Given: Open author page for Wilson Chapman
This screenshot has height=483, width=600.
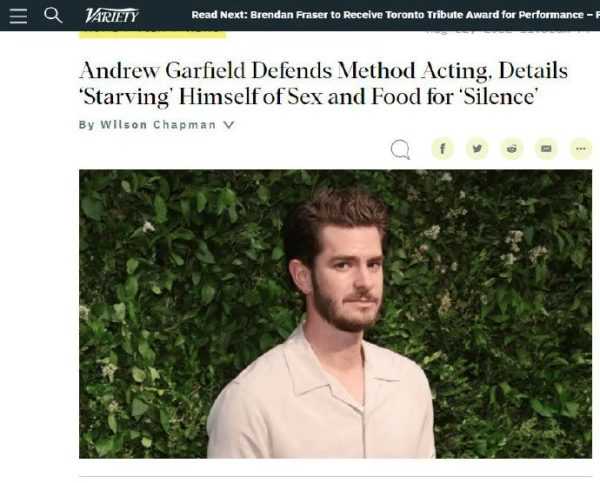Looking at the screenshot, I should (158, 125).
